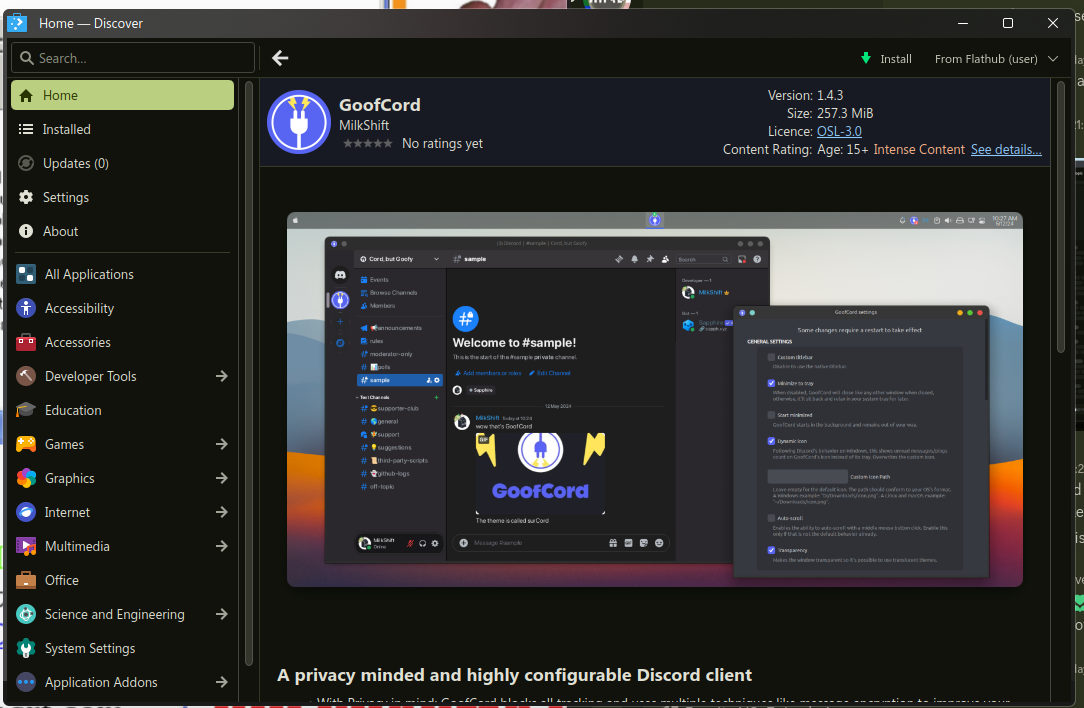This screenshot has width=1084, height=708.
Task: Click the green Install download arrow icon
Action: [866, 59]
